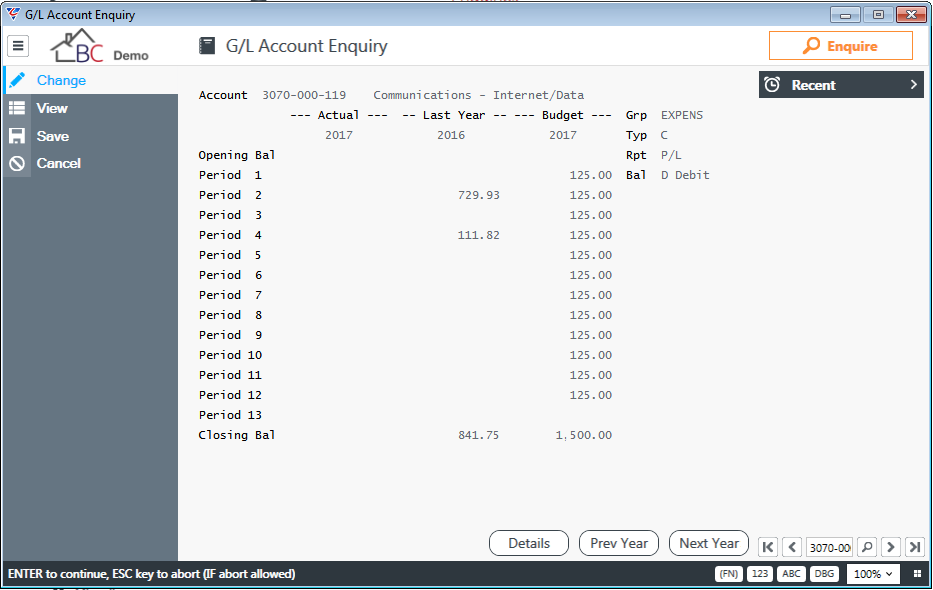Viewport: 933px width, 590px height.
Task: Click the Actual column header
Action: point(339,115)
